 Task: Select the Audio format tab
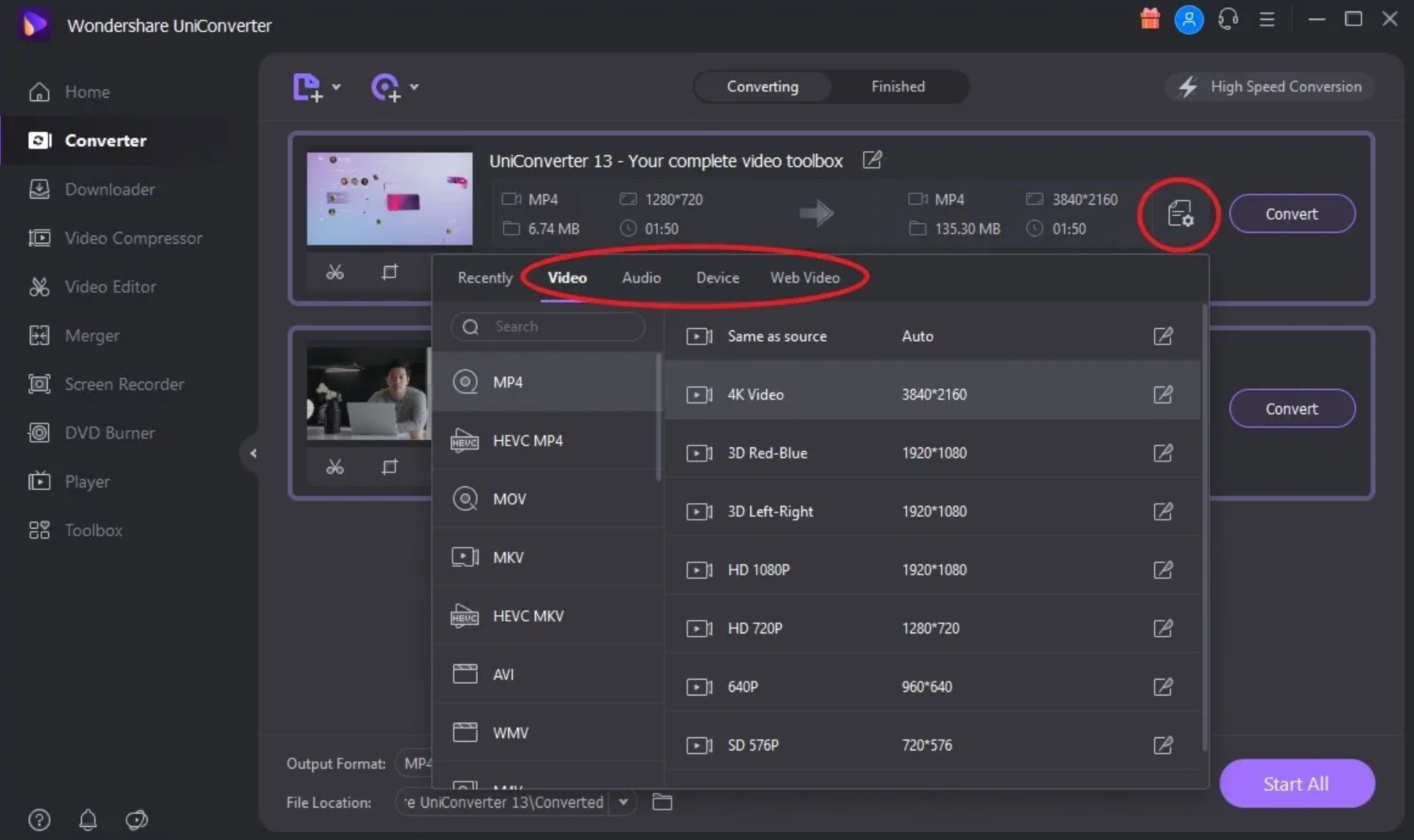click(641, 278)
